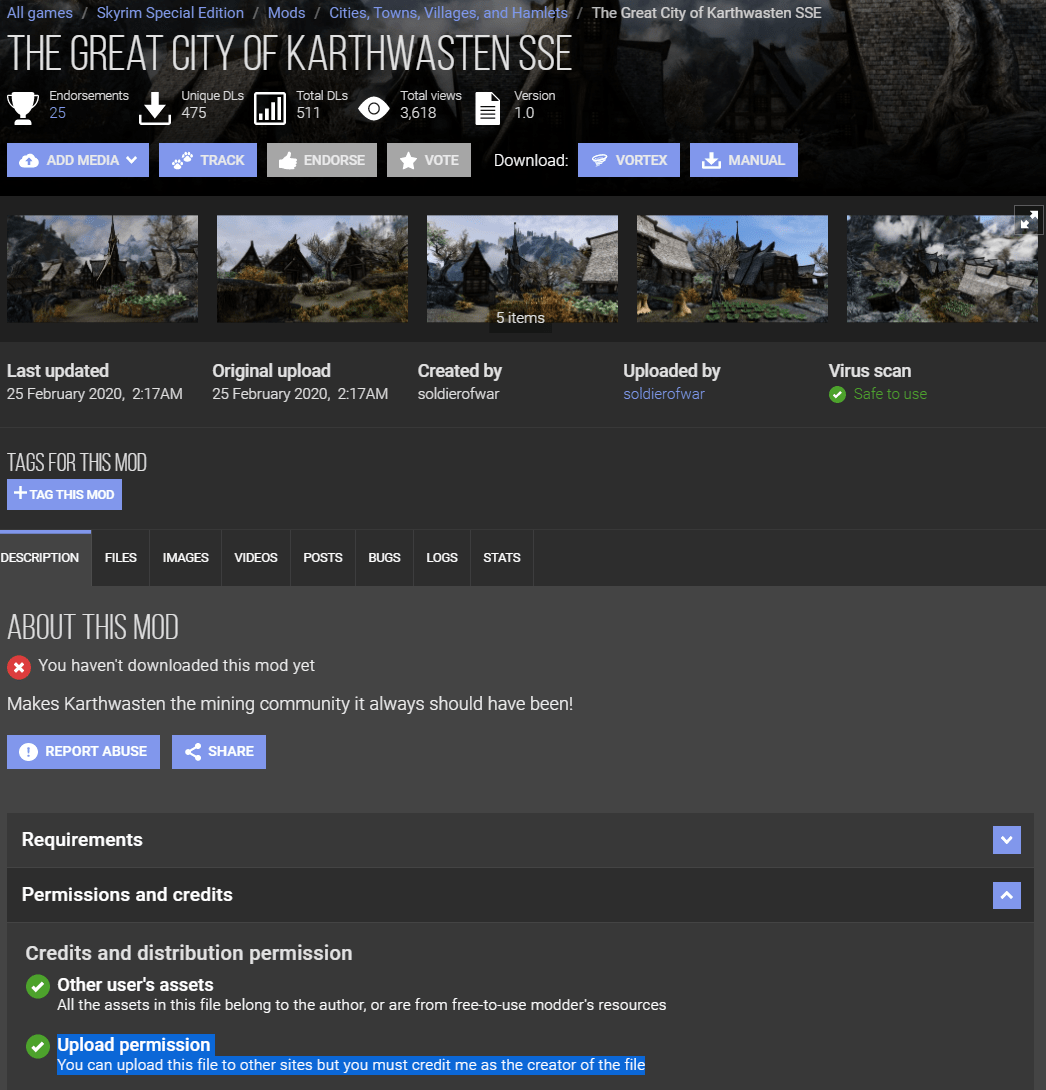Open the third thumbnail labeled 5 items

click(522, 268)
